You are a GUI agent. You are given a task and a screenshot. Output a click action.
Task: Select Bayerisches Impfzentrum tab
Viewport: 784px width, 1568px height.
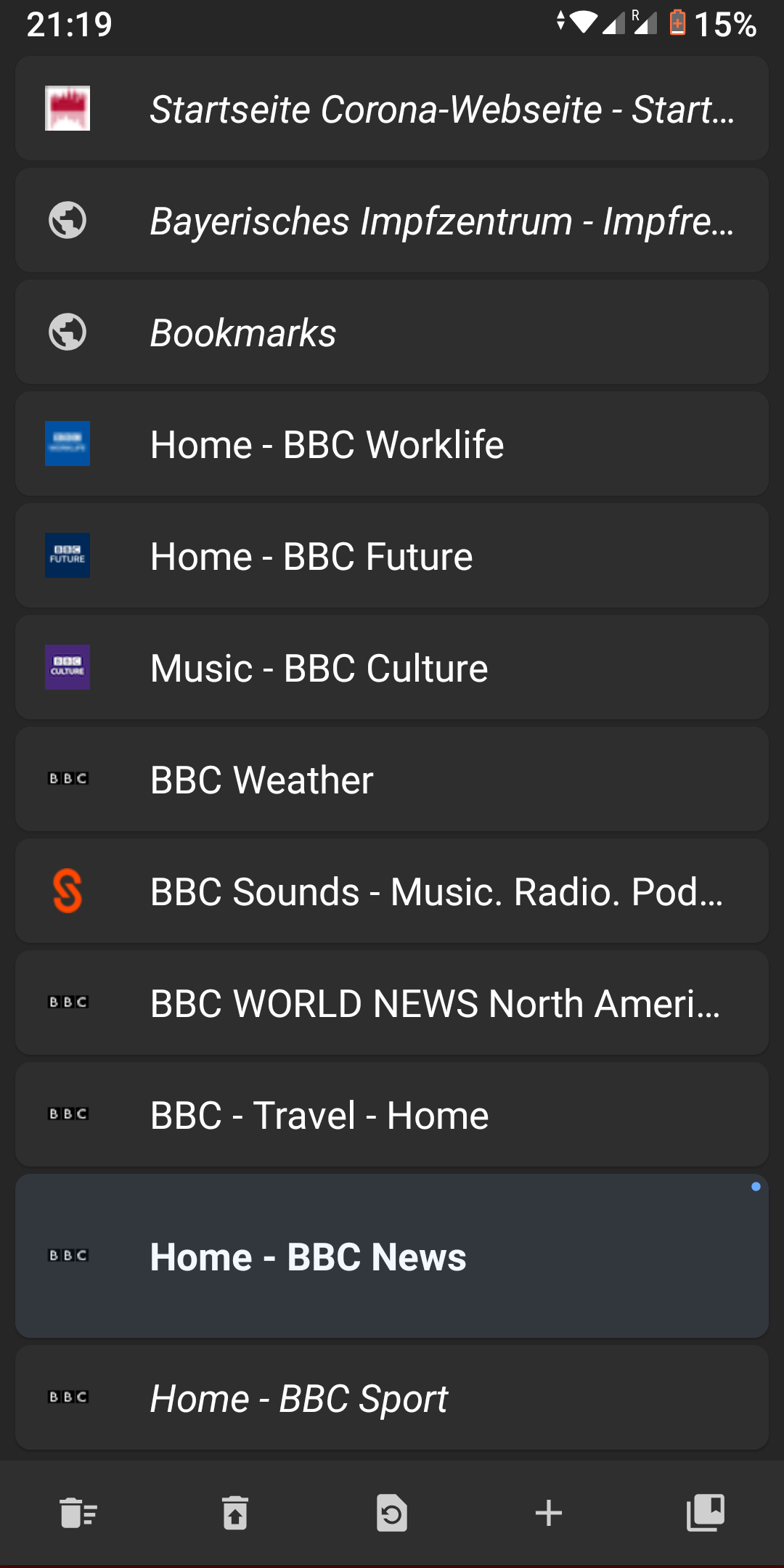coord(392,221)
